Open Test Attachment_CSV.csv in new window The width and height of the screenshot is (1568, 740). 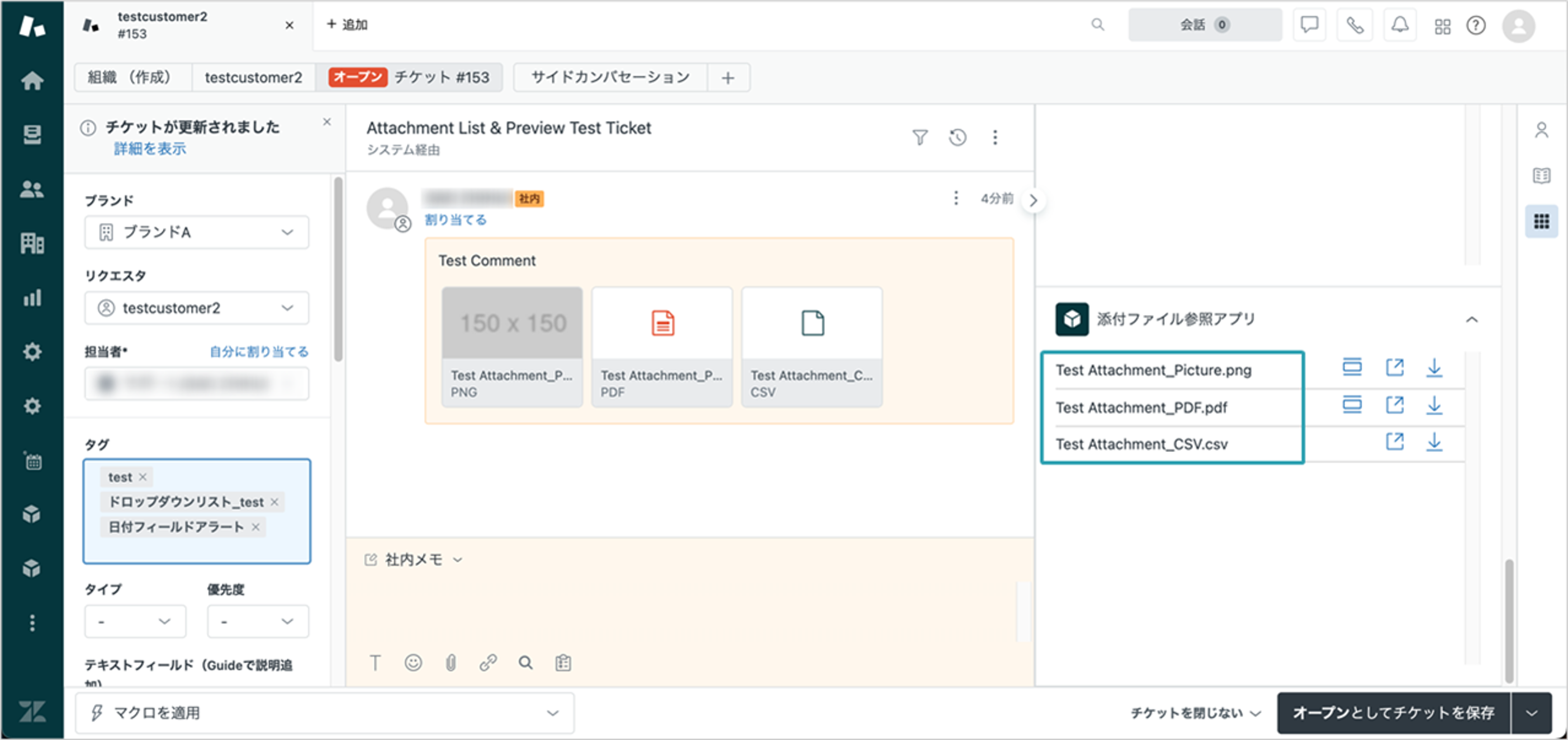click(1395, 441)
